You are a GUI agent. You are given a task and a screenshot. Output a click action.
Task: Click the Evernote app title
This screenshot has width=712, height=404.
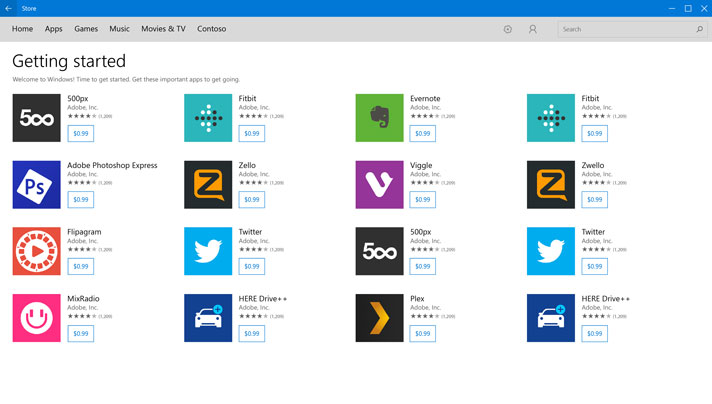point(425,99)
